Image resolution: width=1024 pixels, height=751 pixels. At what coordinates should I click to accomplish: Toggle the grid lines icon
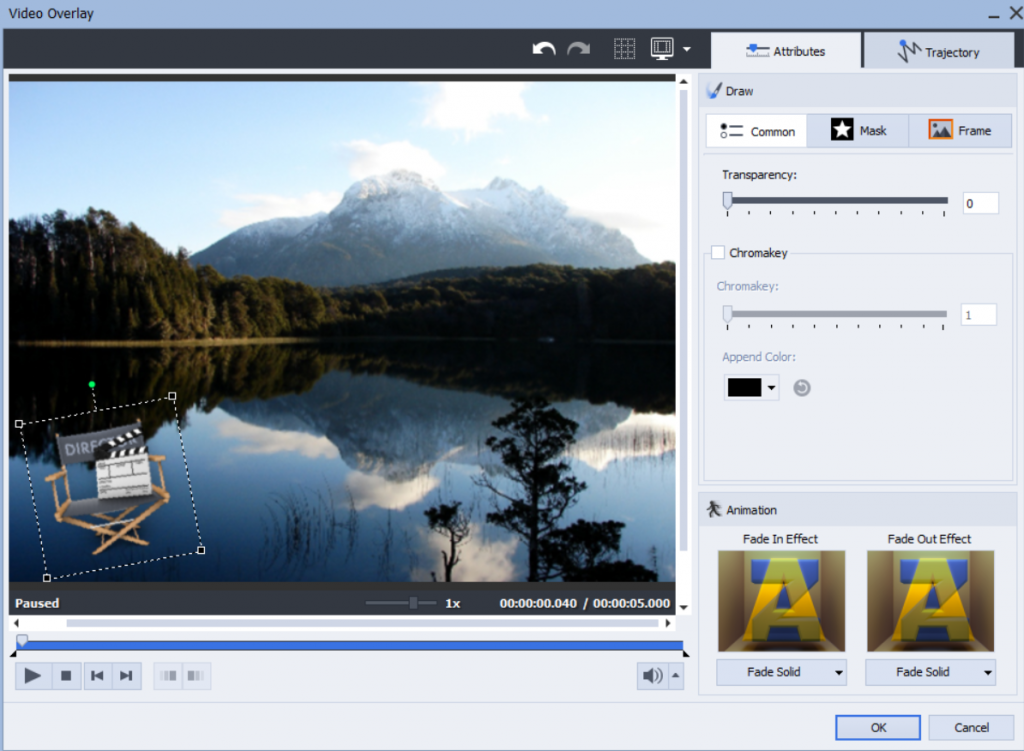click(625, 49)
